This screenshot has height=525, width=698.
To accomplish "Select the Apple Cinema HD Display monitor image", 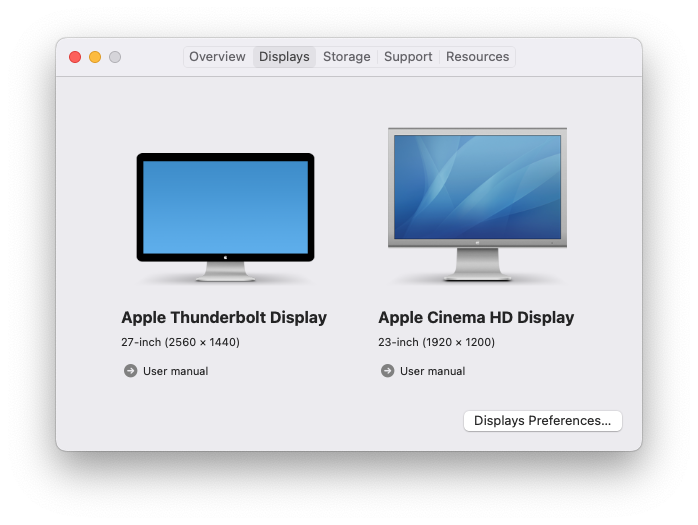I will pyautogui.click(x=477, y=204).
